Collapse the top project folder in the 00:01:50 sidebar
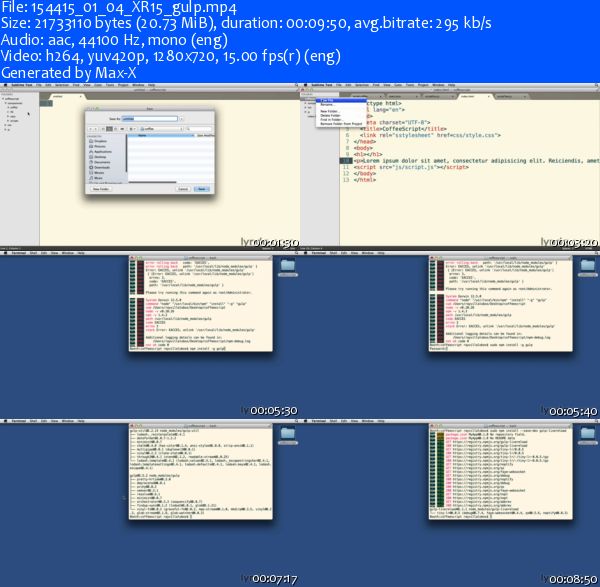The height and width of the screenshot is (587, 600). 3,99
